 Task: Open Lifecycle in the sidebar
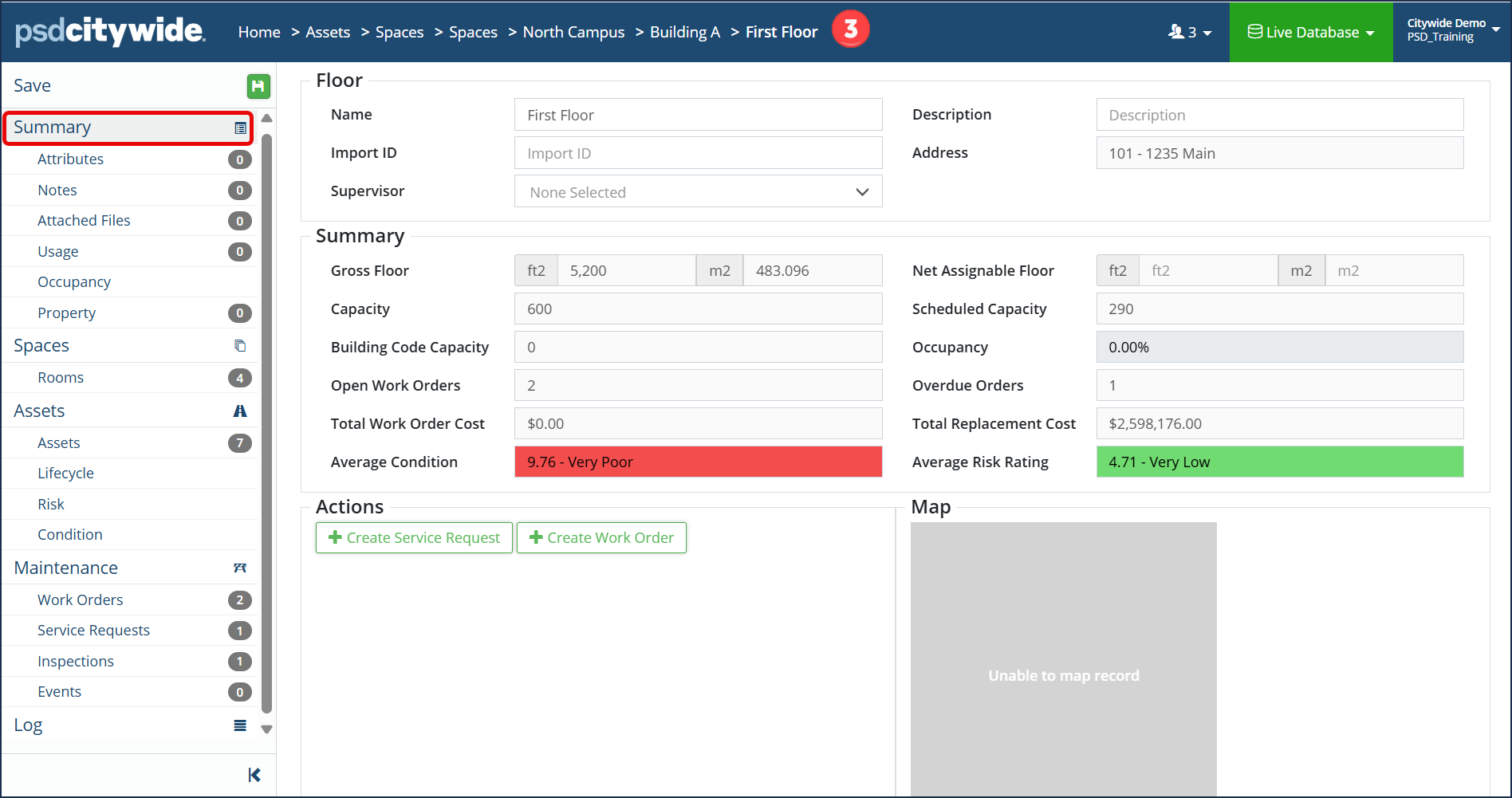[65, 474]
